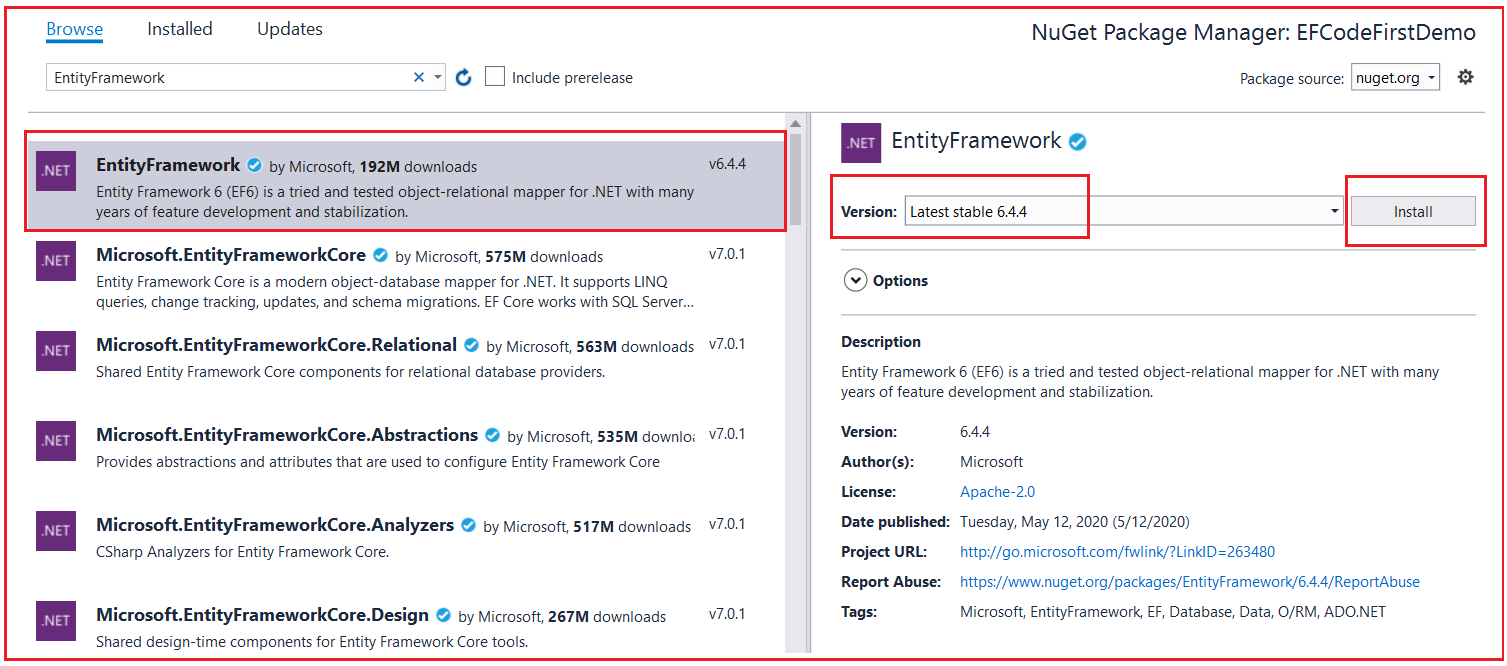Screen dimensions: 1507x666
Task: Open NuGet settings via the gear icon
Action: 1465,76
